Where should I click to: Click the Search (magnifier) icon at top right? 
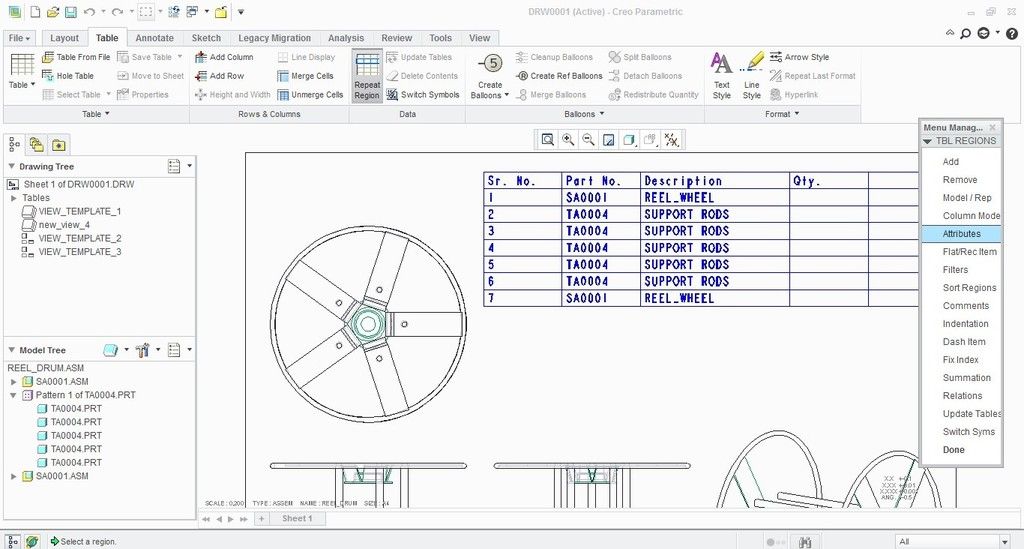965,33
